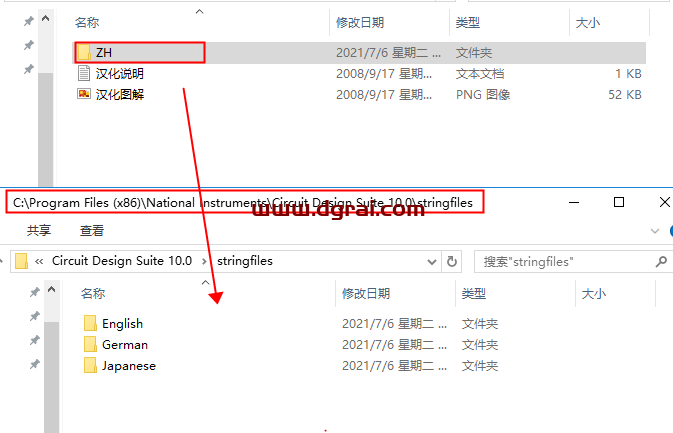Focus the 搜索"stringfiles" search field

(567, 261)
